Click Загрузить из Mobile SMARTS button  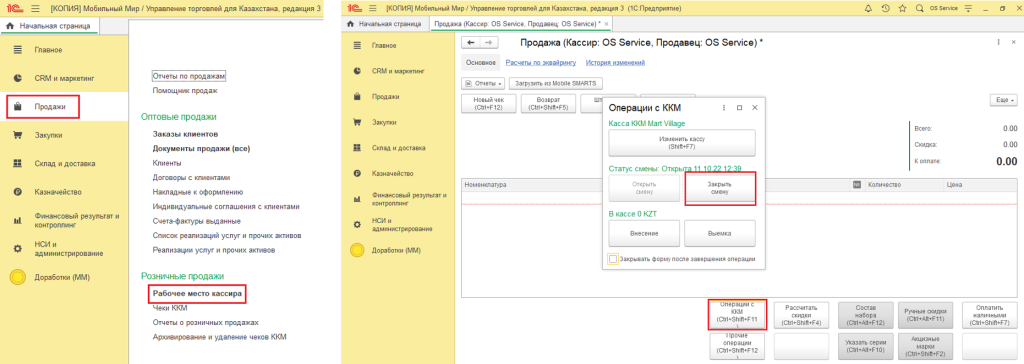556,84
